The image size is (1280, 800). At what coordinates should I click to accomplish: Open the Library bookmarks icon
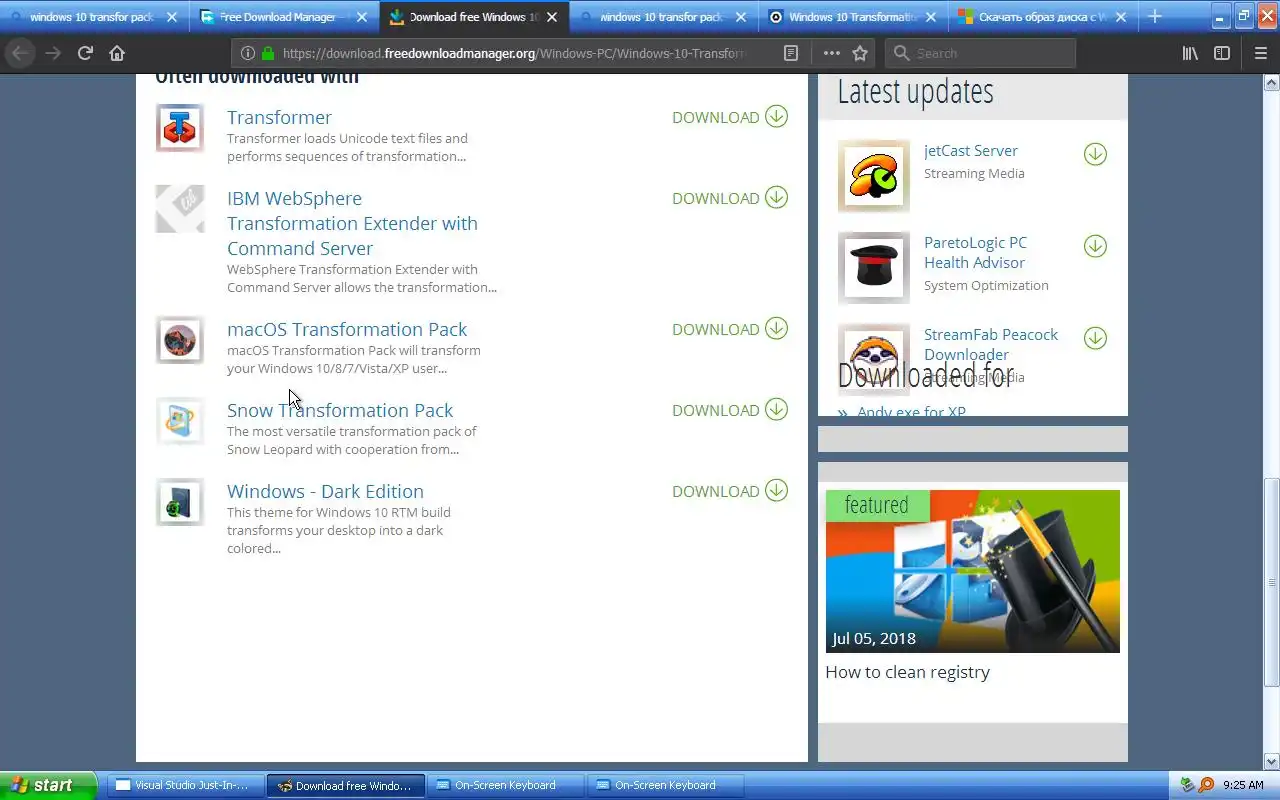click(x=1190, y=53)
